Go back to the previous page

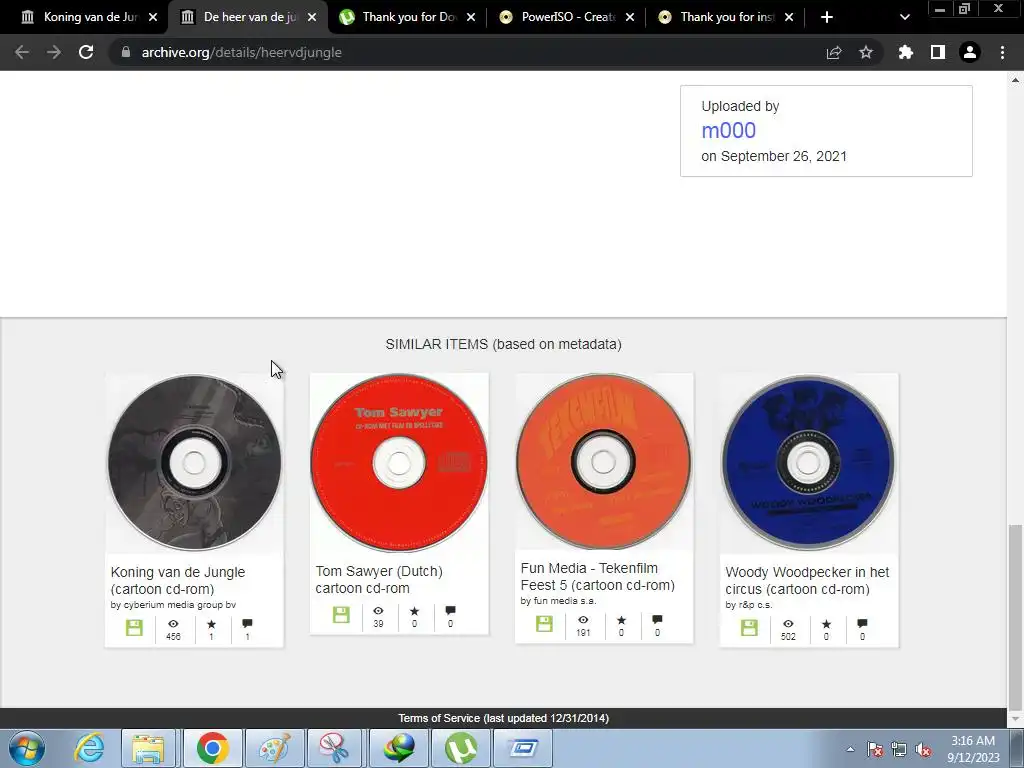point(22,52)
